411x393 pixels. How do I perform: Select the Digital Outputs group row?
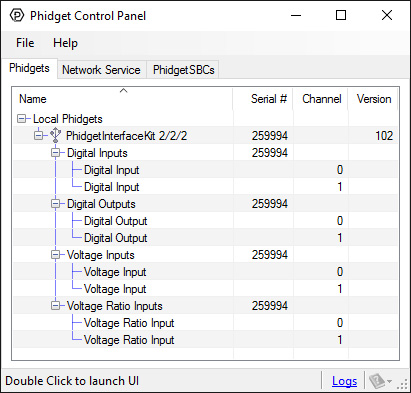click(205, 204)
